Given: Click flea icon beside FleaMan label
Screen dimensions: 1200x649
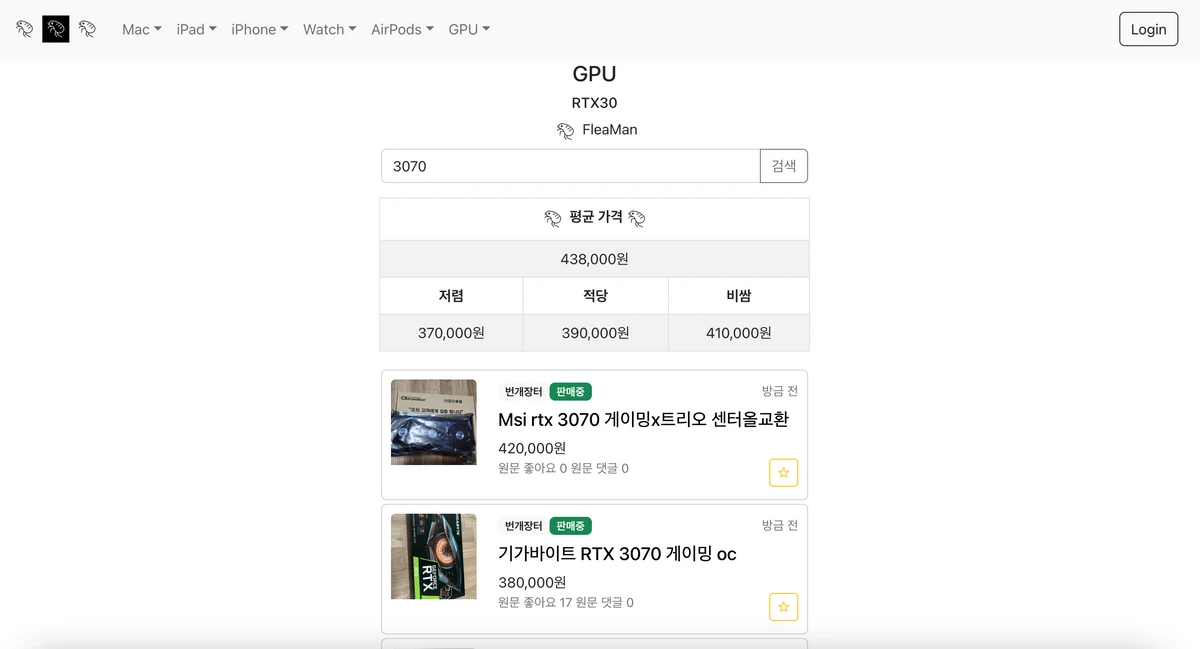Looking at the screenshot, I should pyautogui.click(x=566, y=130).
